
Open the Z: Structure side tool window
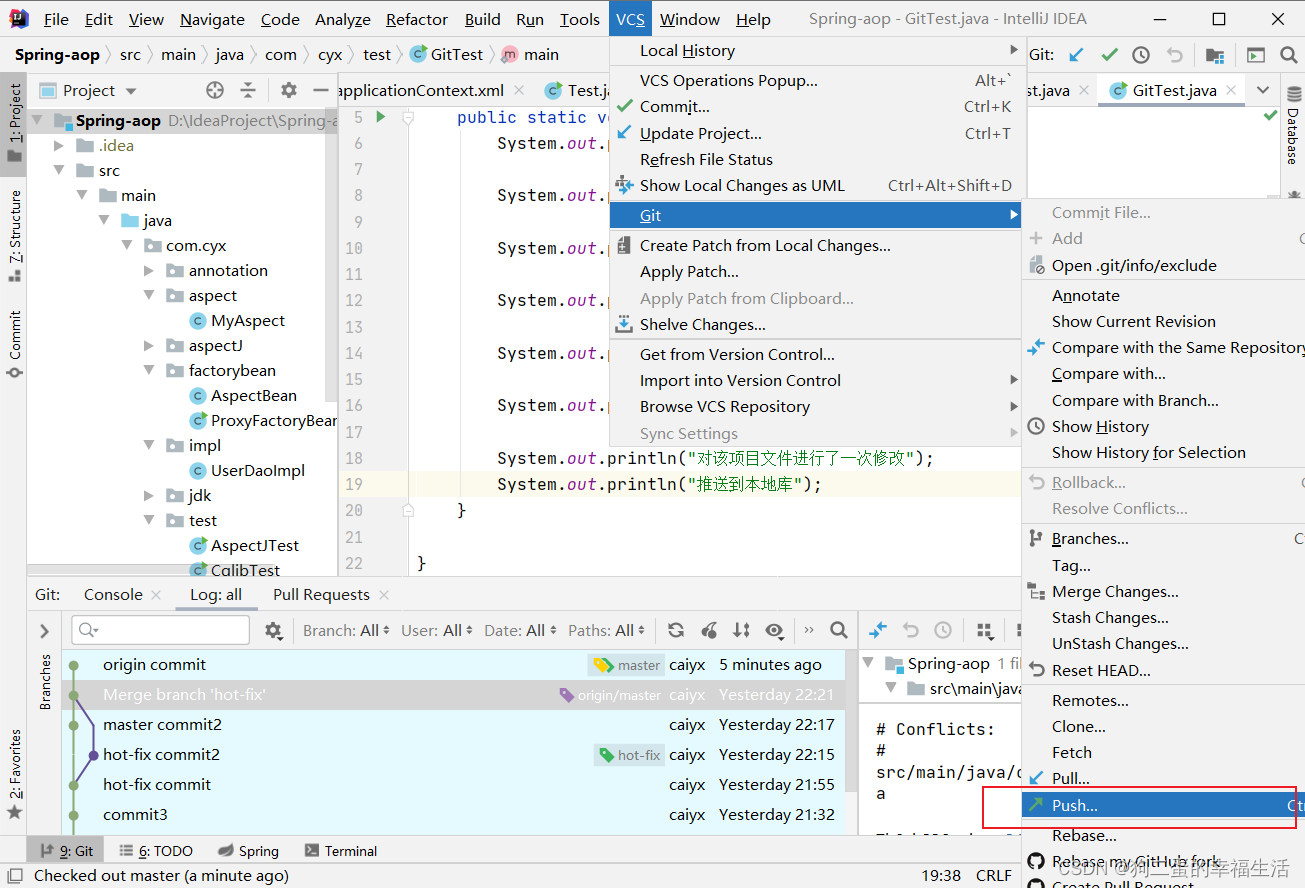point(15,234)
